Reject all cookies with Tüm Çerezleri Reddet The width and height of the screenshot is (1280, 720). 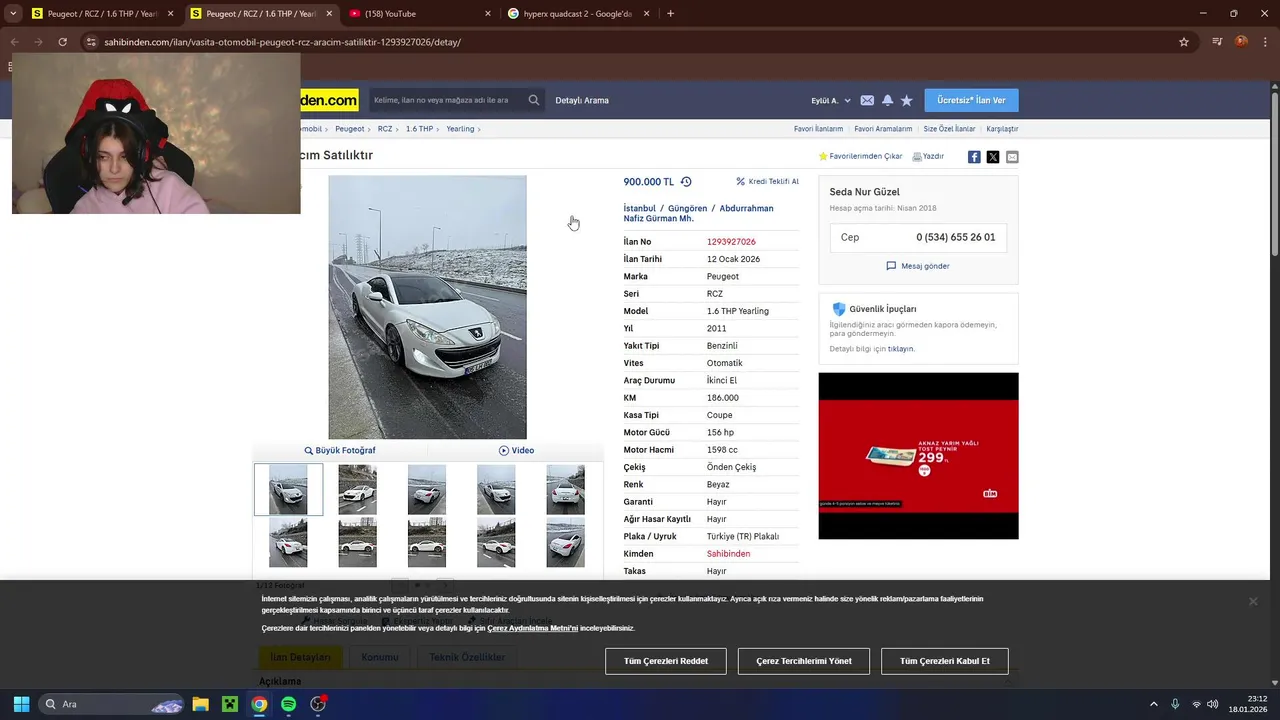(x=666, y=661)
